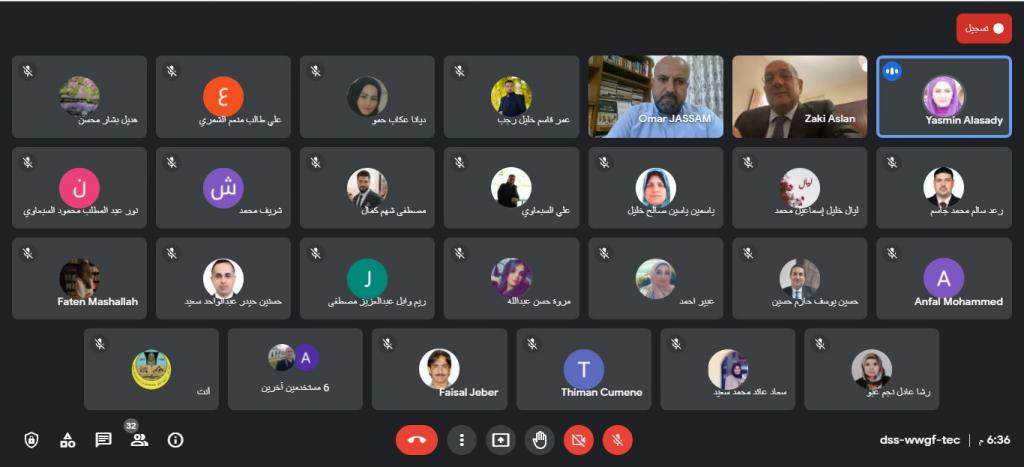Select Zaki Aslan video tile
Viewport: 1024px width, 467px height.
pos(799,96)
